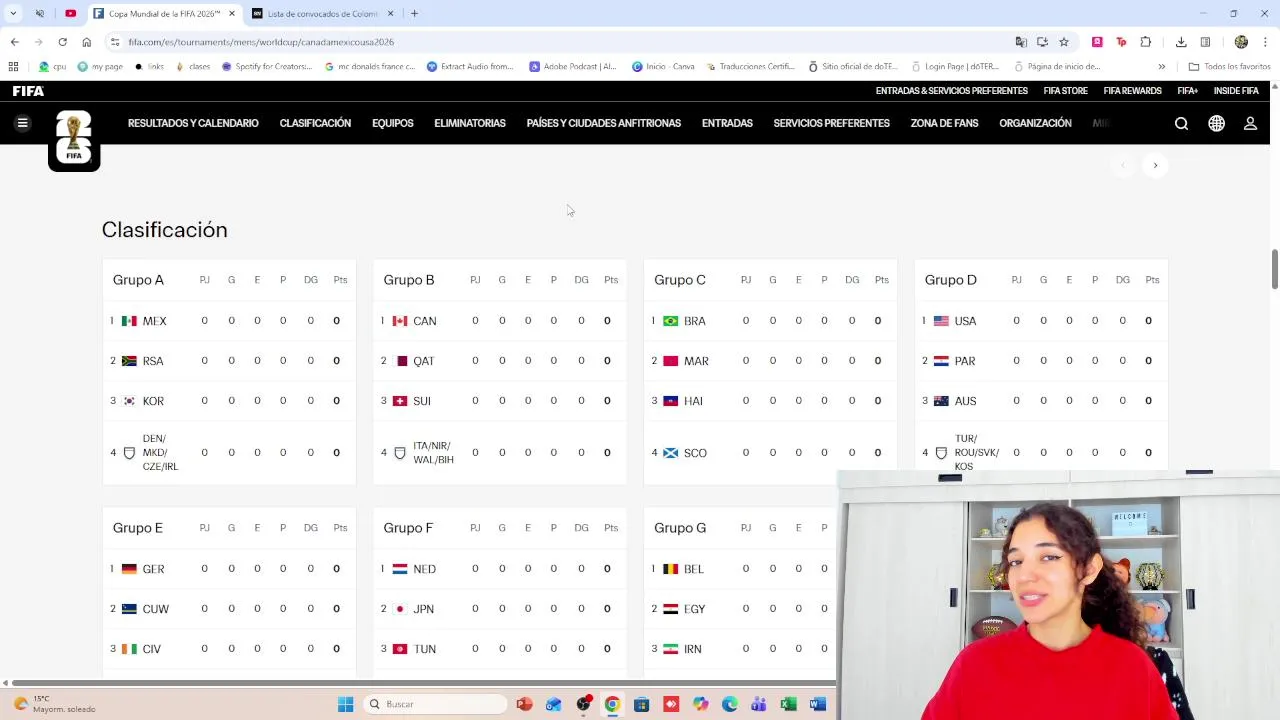
Task: Select team SCO in Grupo C
Action: tap(695, 453)
